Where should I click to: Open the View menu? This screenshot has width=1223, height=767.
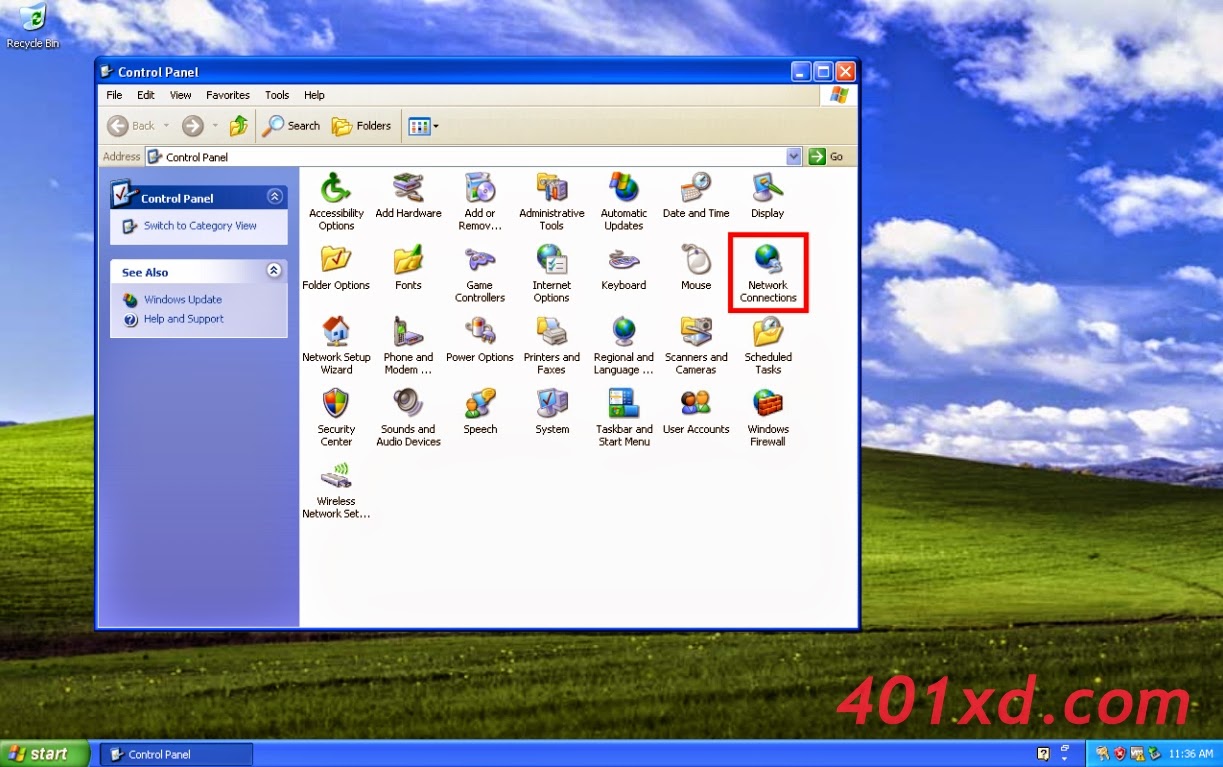point(180,95)
